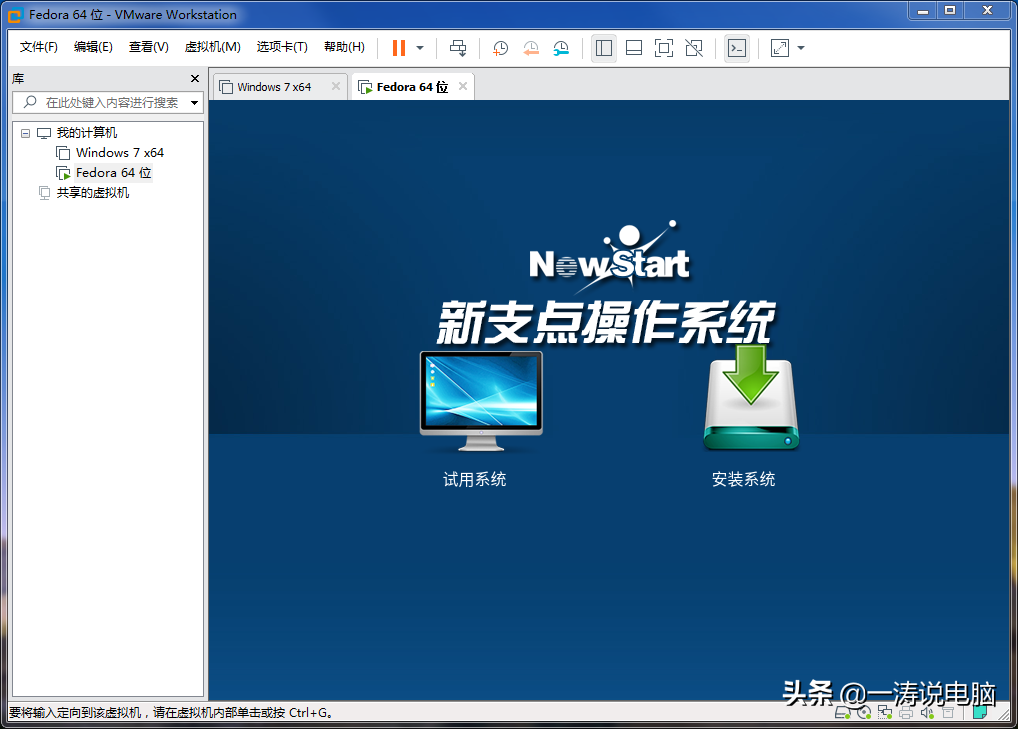Click the hard disk status bar icon
Screen dimensions: 1018x729
pos(843,713)
